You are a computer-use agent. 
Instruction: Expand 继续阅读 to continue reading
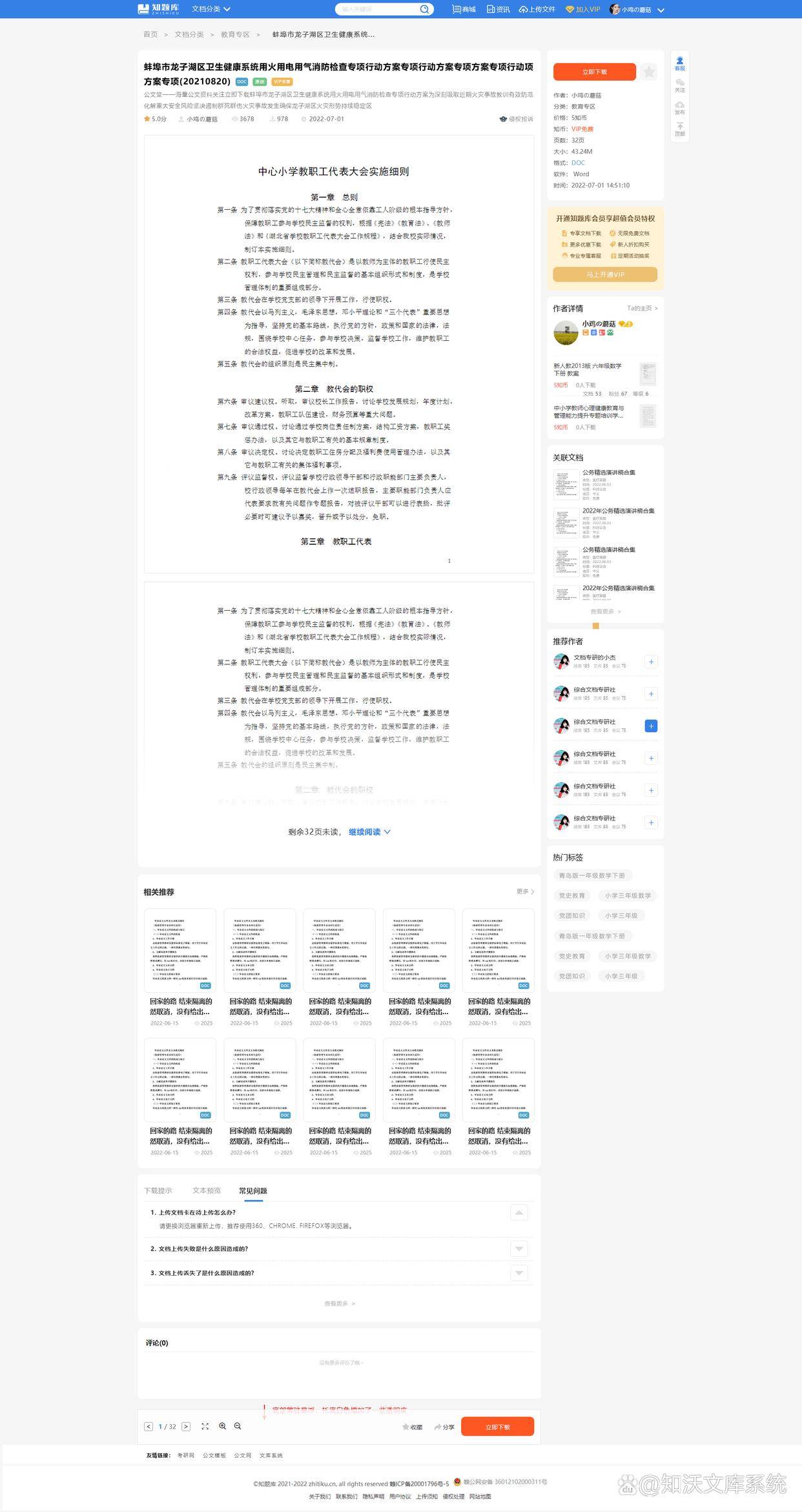pos(369,832)
